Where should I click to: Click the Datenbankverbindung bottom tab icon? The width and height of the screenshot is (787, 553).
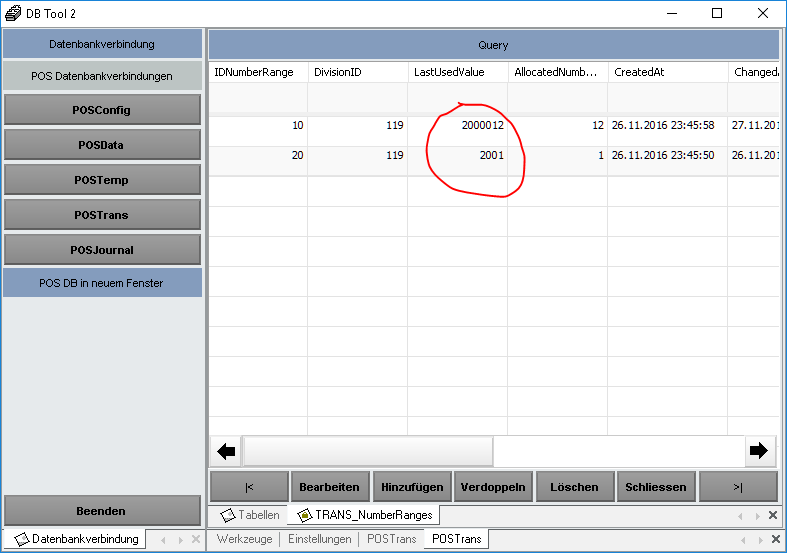[22, 539]
